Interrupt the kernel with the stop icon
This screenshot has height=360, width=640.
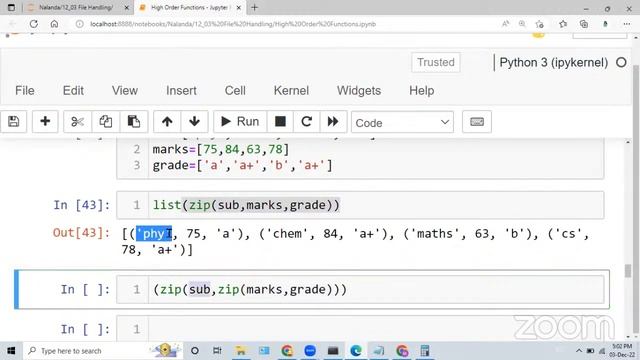point(280,122)
